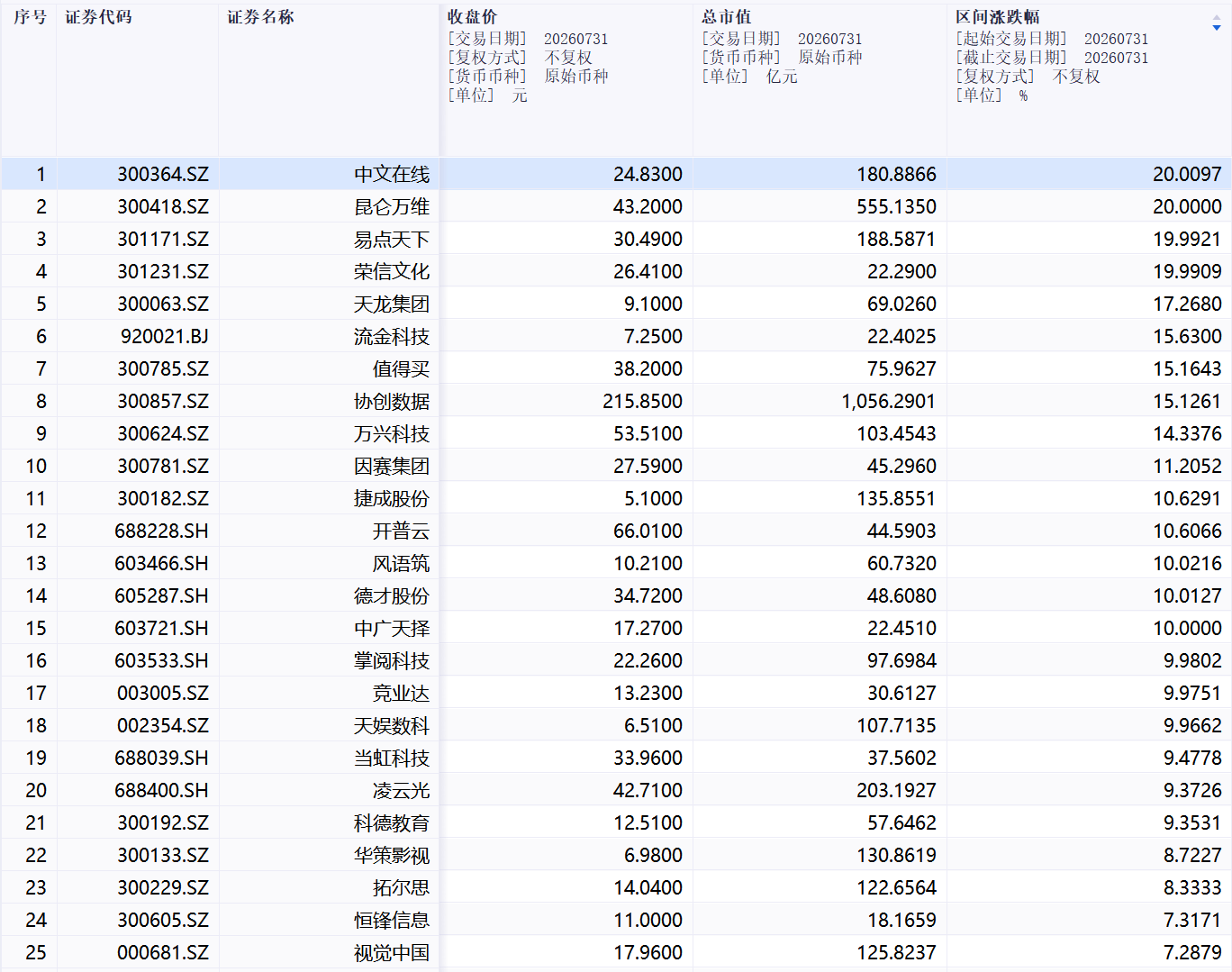Click the 证券代码 column header
The image size is (1232, 972).
[x=98, y=17]
